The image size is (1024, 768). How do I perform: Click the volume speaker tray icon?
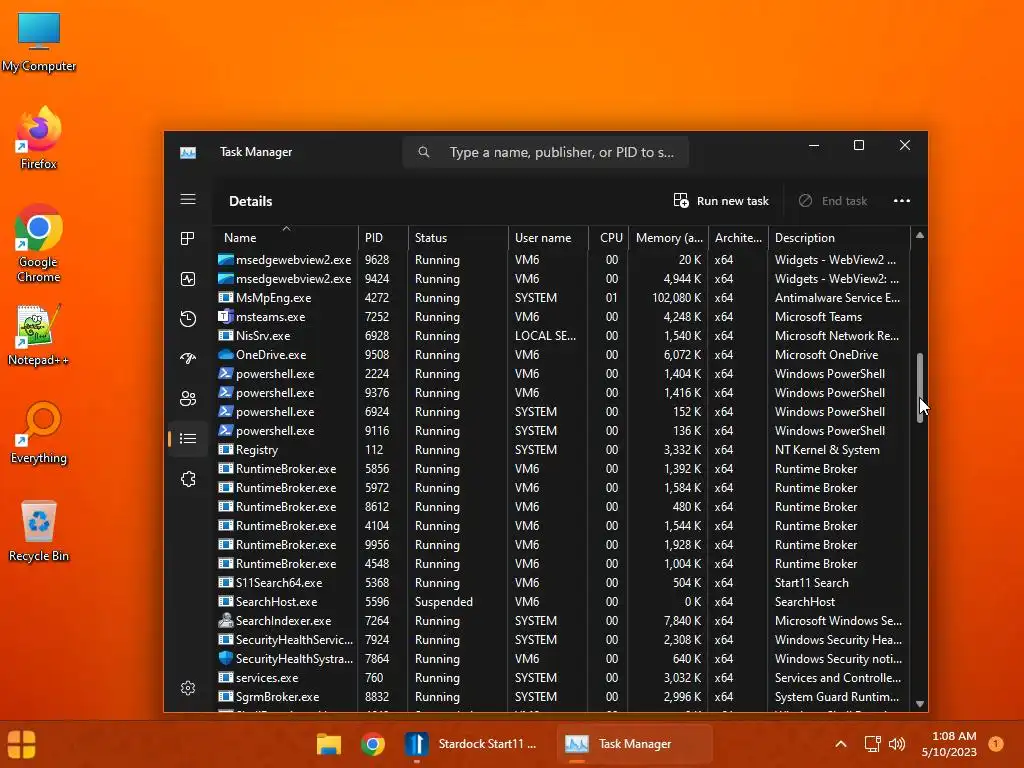click(x=897, y=744)
